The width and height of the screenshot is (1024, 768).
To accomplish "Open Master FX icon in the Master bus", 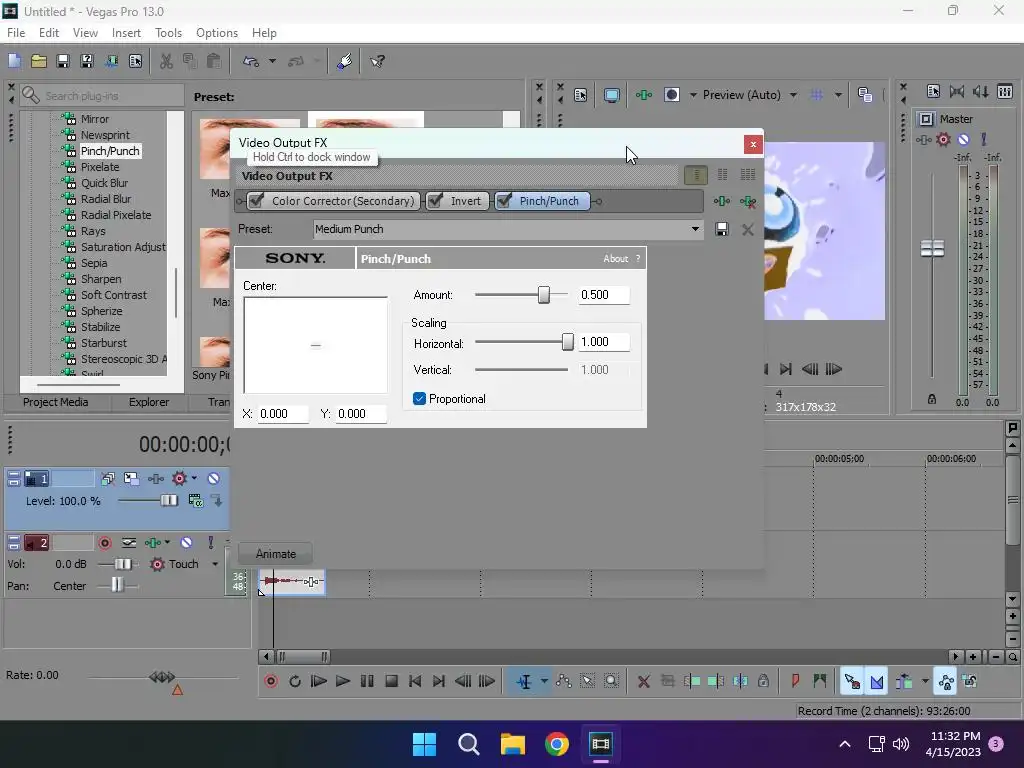I will pyautogui.click(x=923, y=140).
